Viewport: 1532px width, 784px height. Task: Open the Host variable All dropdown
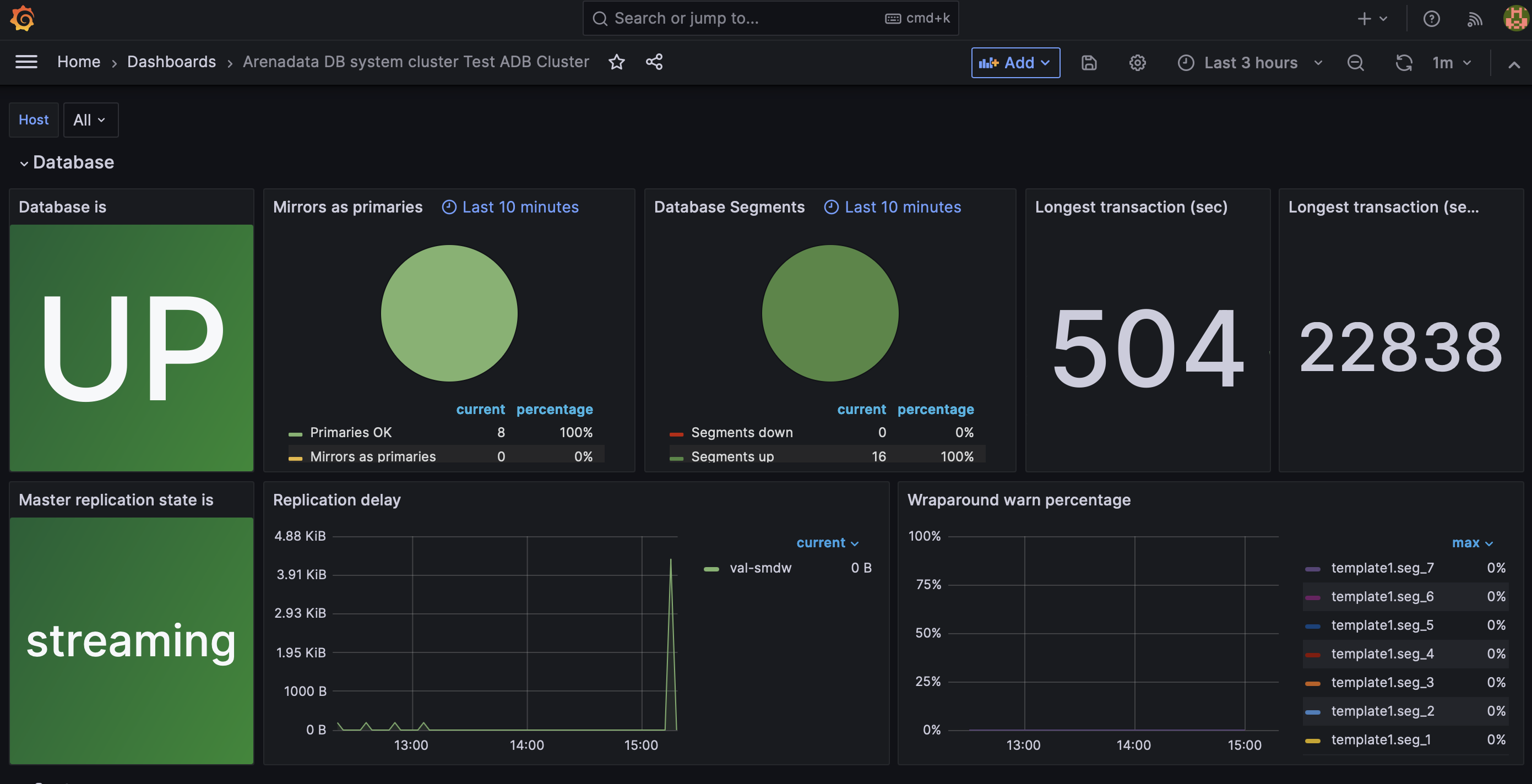[90, 120]
